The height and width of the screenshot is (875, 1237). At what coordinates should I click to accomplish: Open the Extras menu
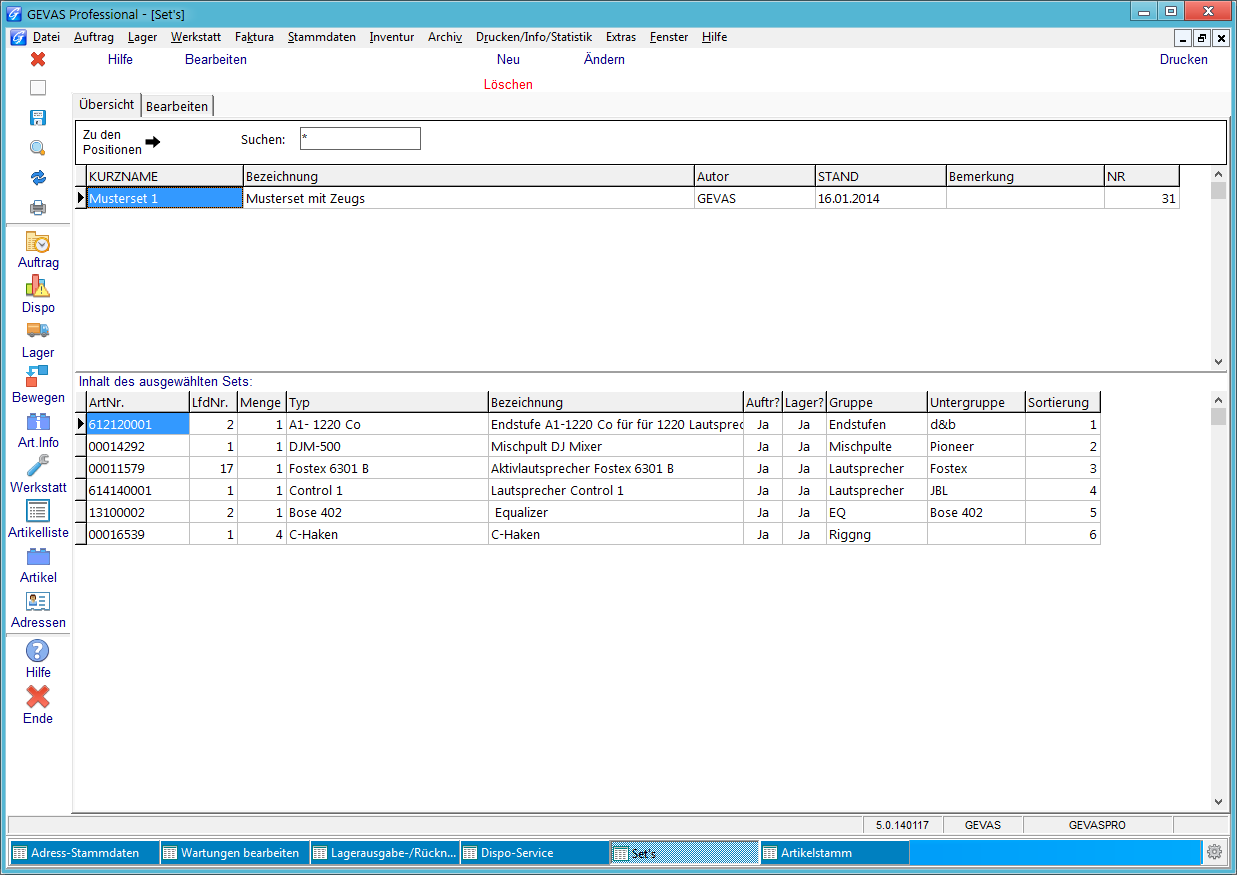[x=621, y=37]
